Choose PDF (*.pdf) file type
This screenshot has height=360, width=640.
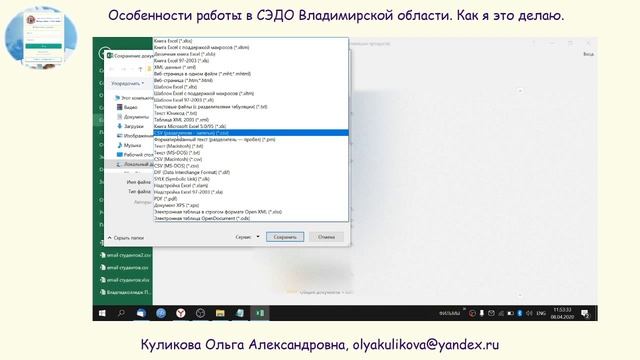(251, 198)
